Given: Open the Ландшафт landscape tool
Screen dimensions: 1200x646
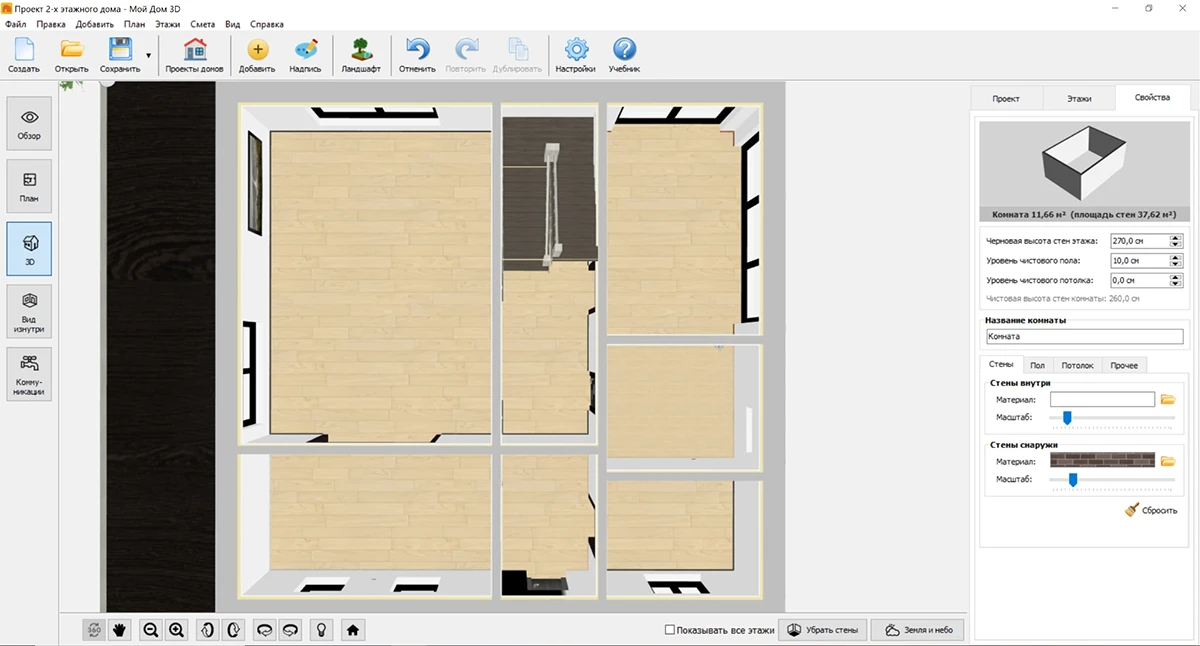Looking at the screenshot, I should 360,56.
